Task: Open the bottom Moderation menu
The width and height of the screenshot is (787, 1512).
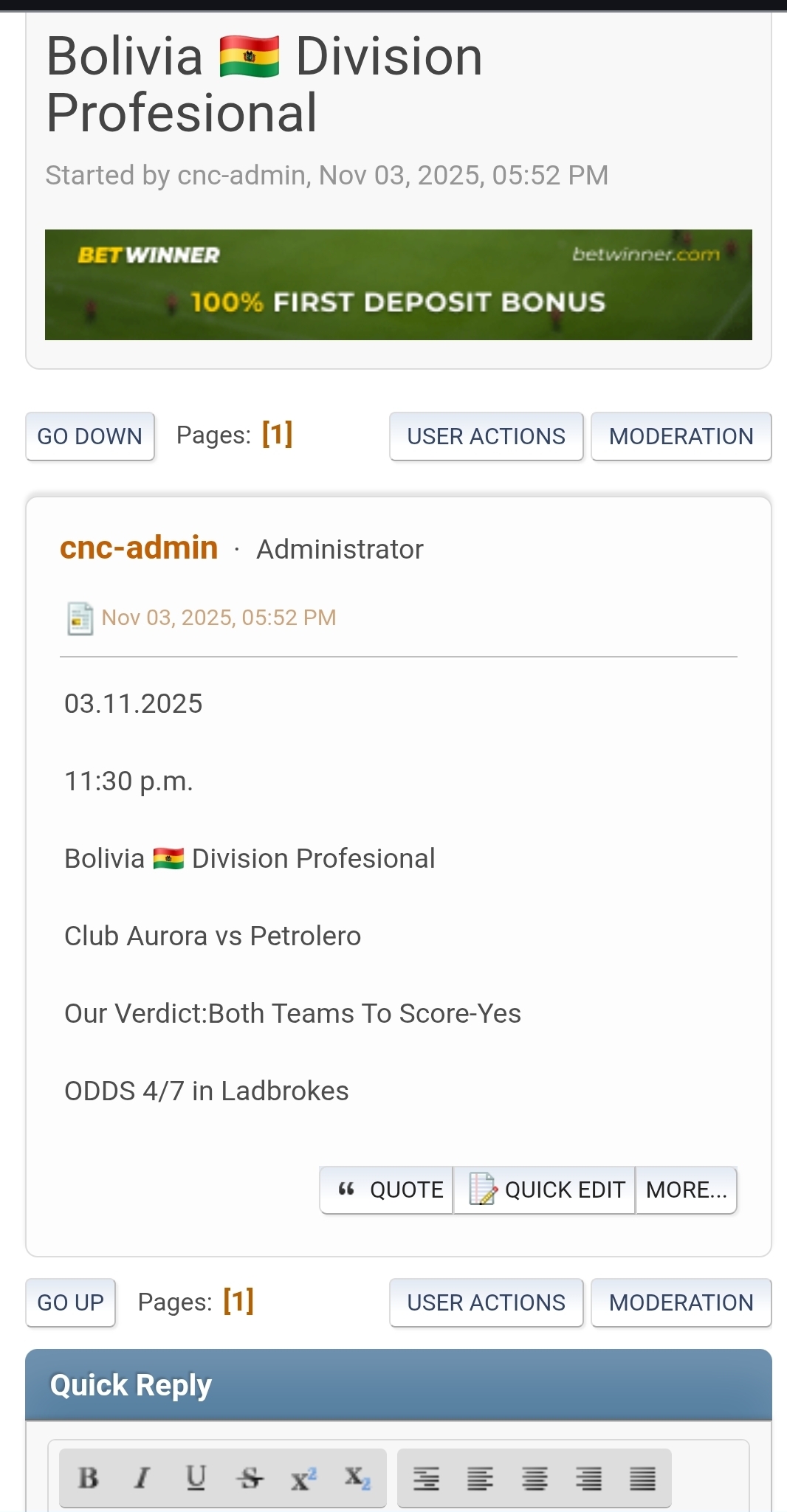Action: (681, 1302)
